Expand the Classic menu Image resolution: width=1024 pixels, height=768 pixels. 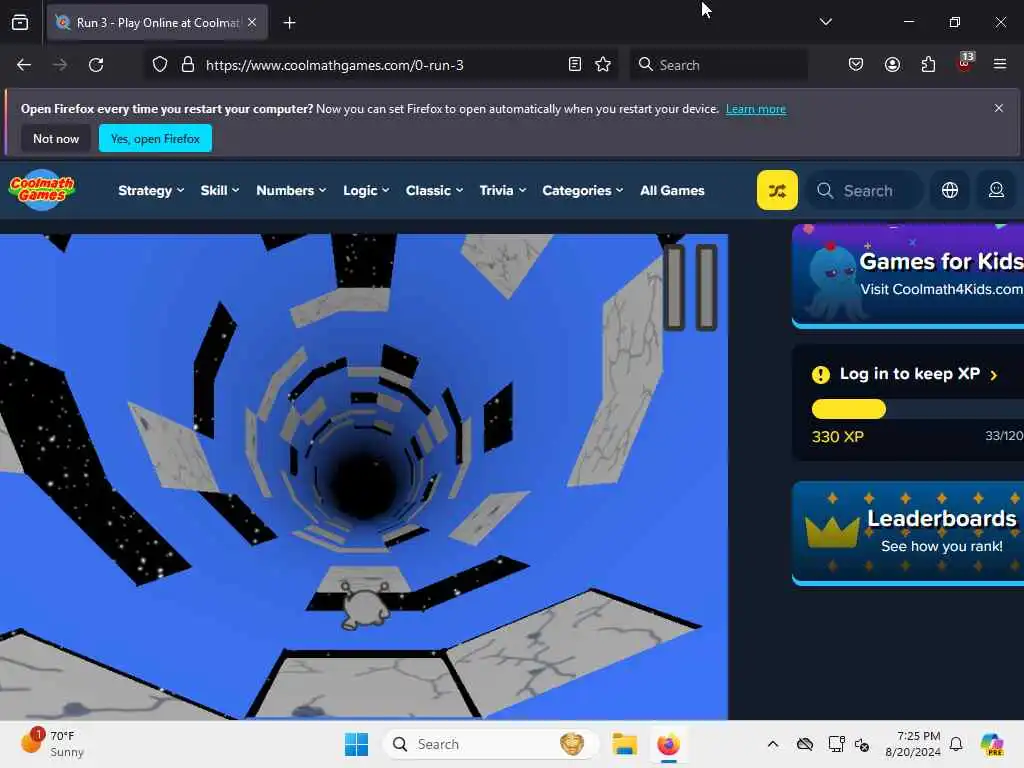click(434, 190)
